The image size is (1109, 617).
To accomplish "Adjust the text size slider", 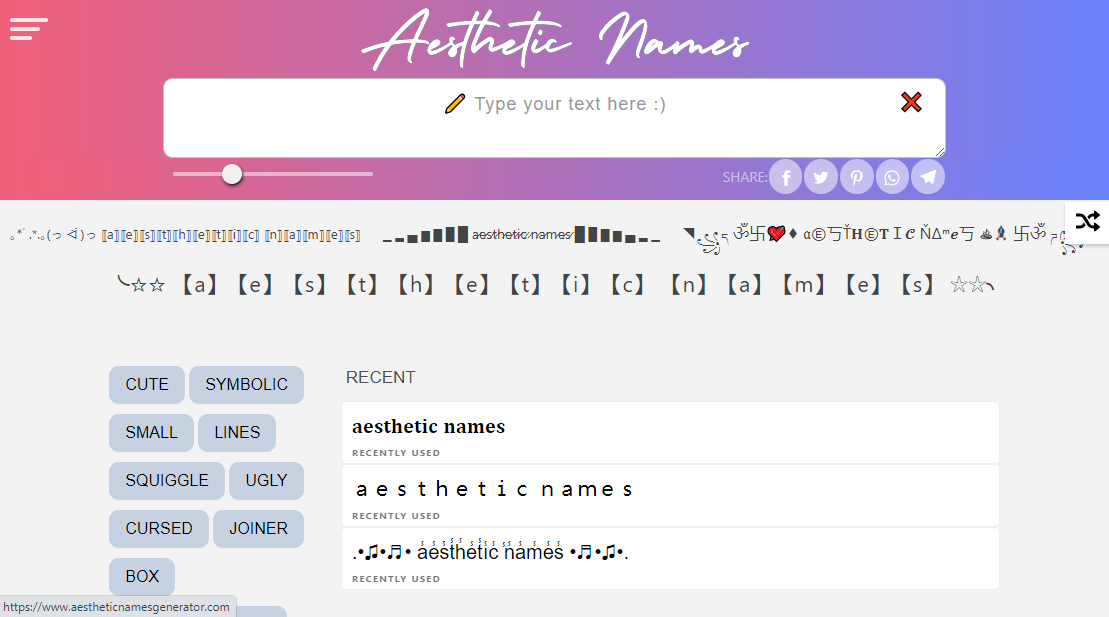I will click(x=232, y=173).
